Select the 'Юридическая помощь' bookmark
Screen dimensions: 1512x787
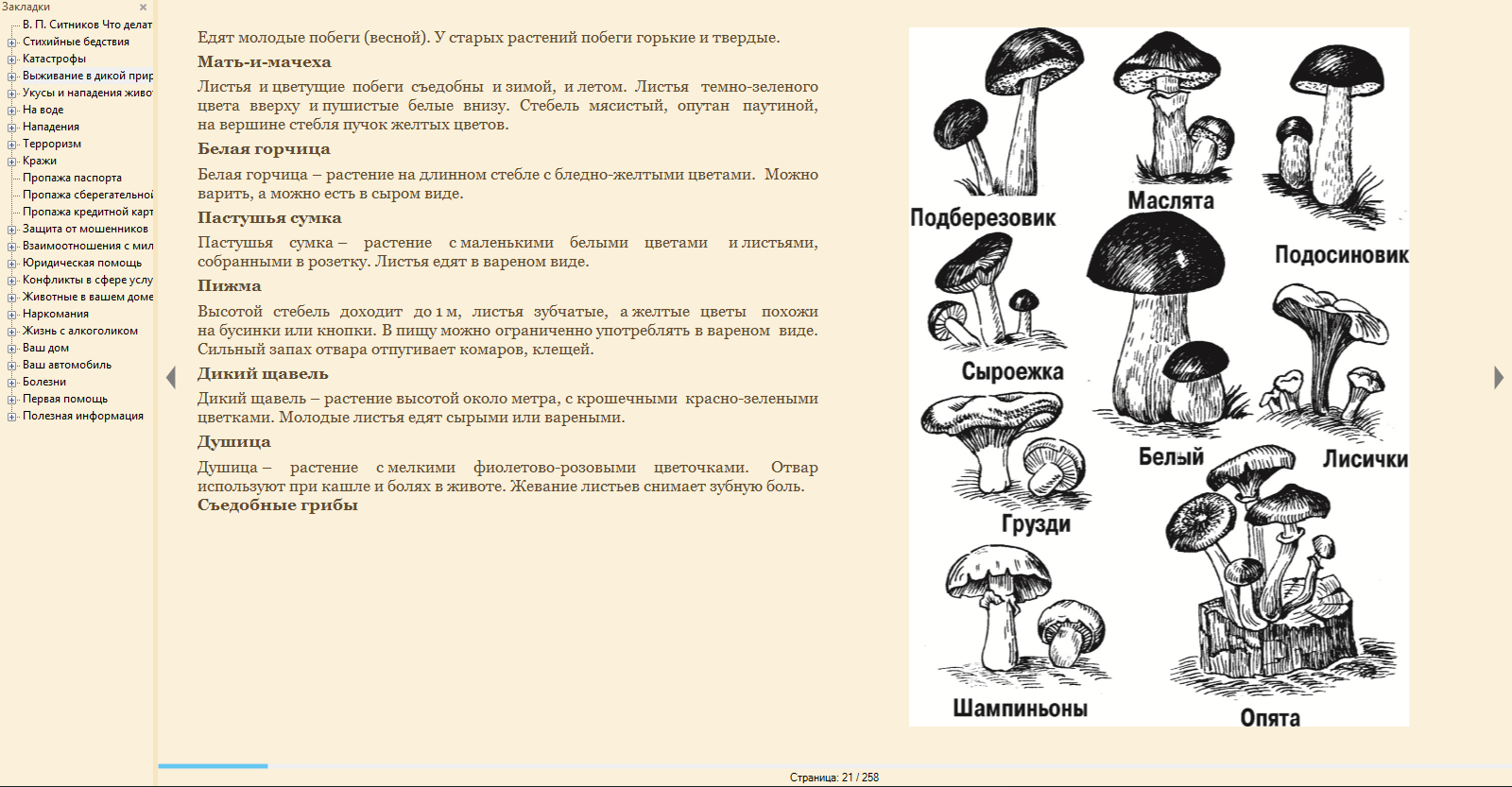[x=82, y=263]
